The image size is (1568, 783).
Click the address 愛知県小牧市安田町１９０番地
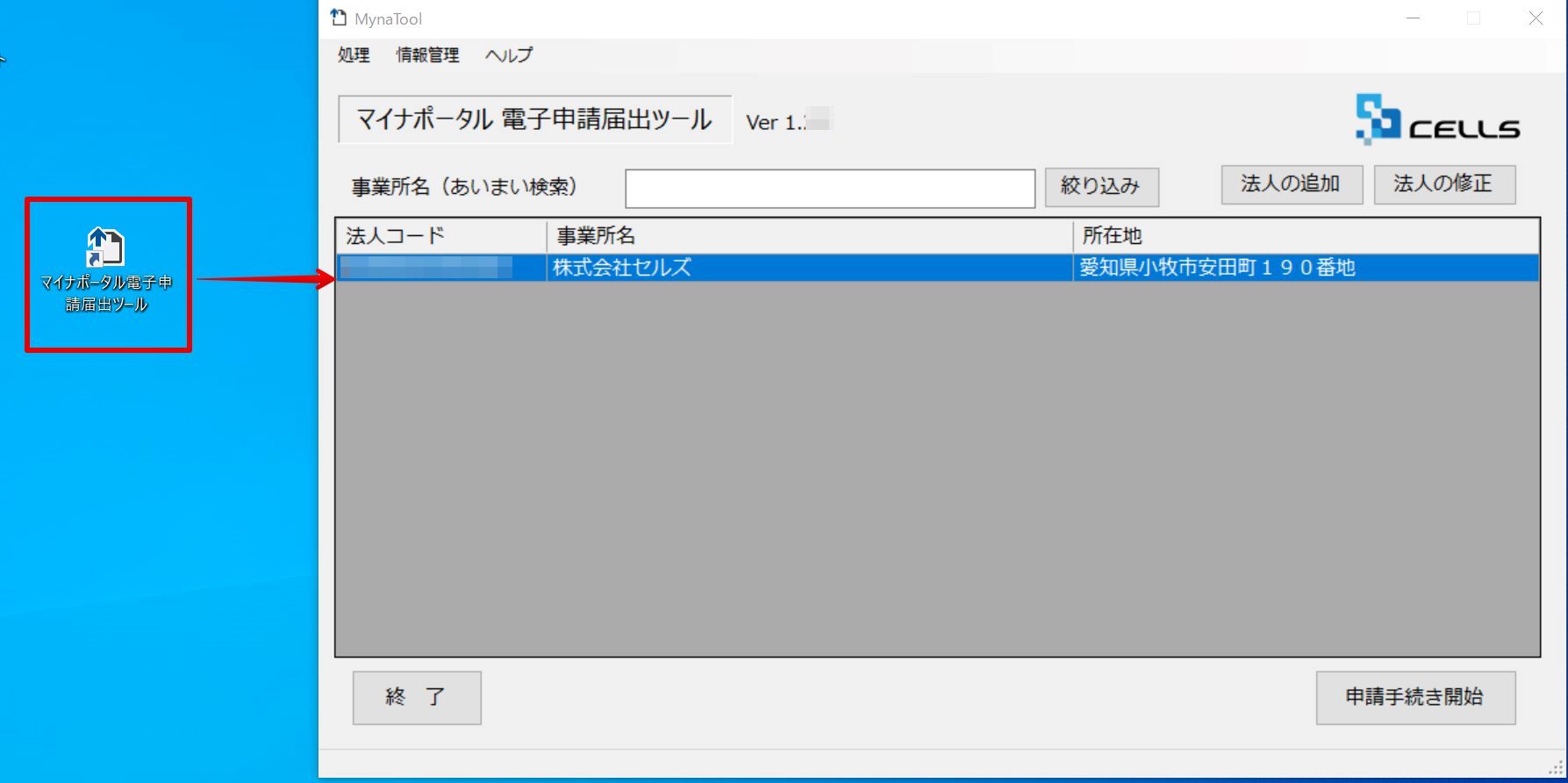coord(1218,268)
